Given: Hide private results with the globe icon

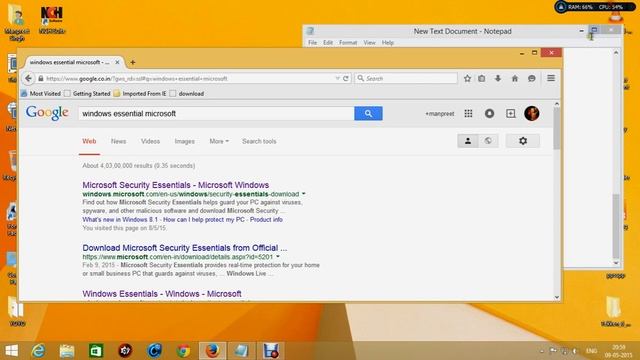Looking at the screenshot, I should click(488, 141).
